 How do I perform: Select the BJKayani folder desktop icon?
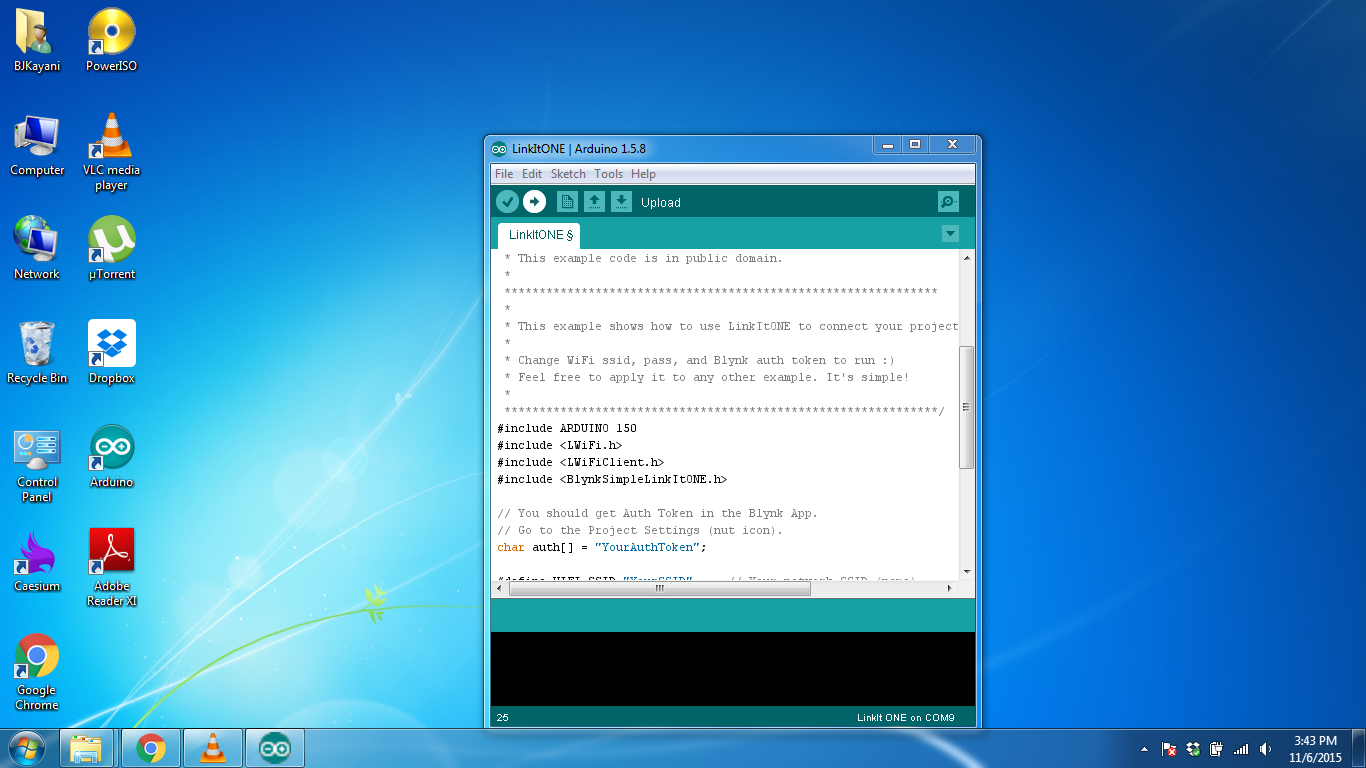(37, 40)
